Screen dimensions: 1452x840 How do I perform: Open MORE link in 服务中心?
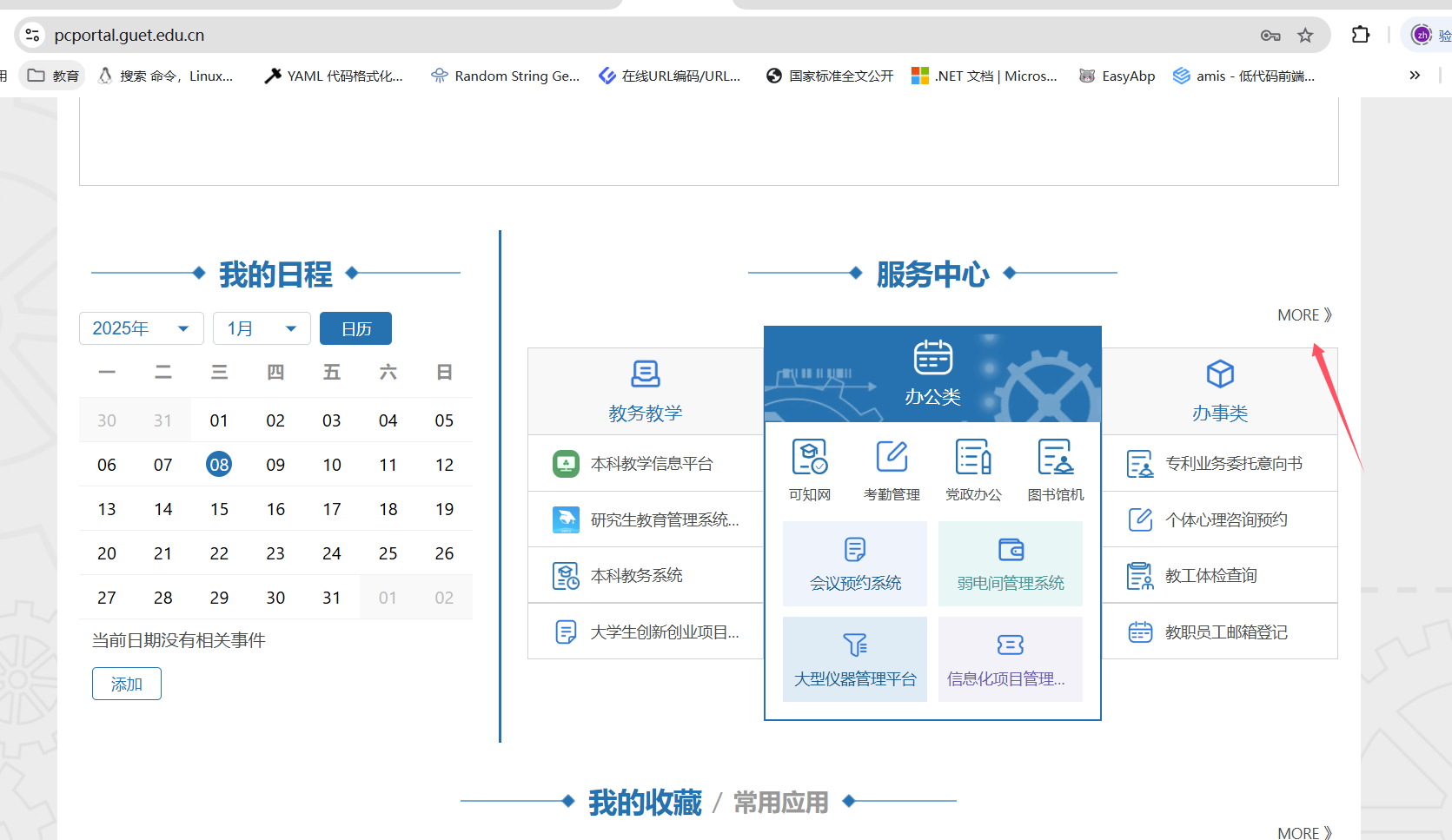[1303, 315]
